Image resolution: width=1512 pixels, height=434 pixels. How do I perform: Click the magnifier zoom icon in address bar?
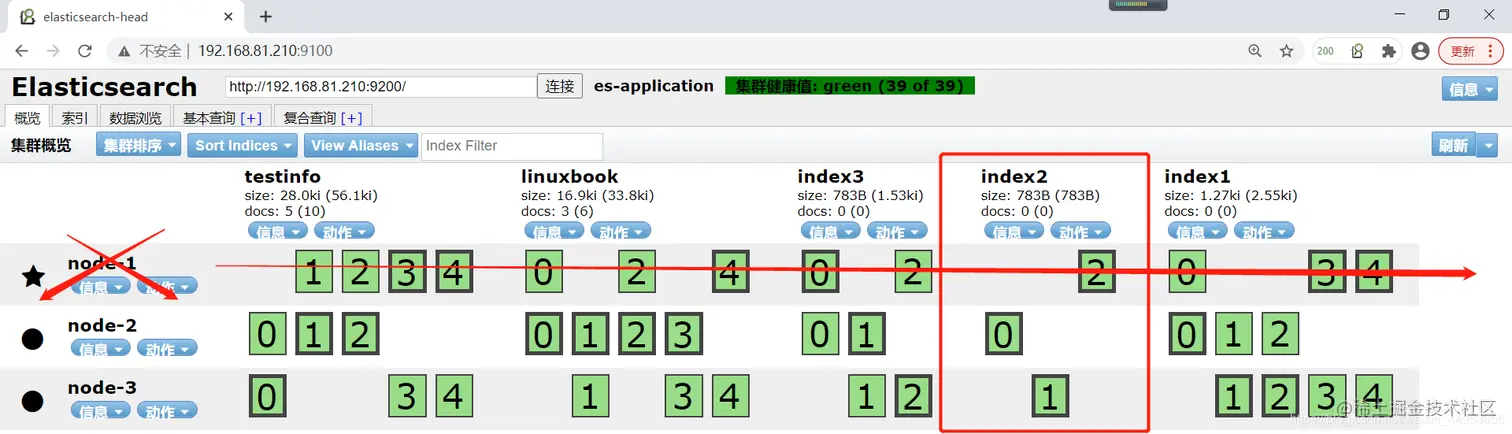coord(1255,51)
